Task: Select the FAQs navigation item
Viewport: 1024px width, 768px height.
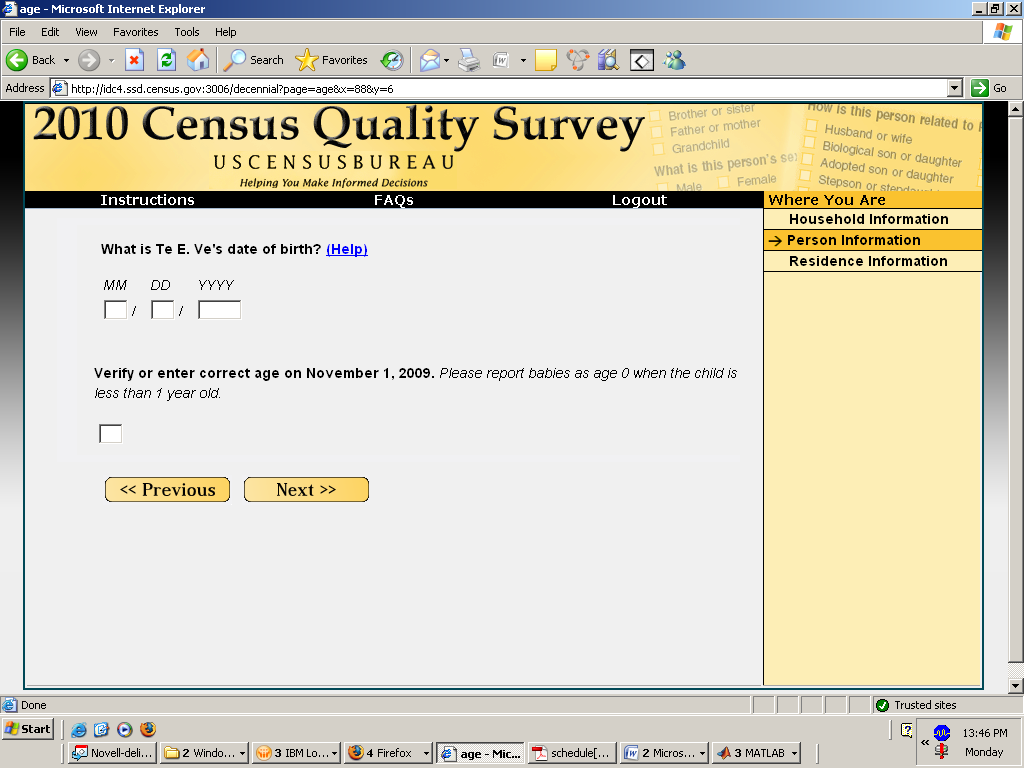Action: 393,200
